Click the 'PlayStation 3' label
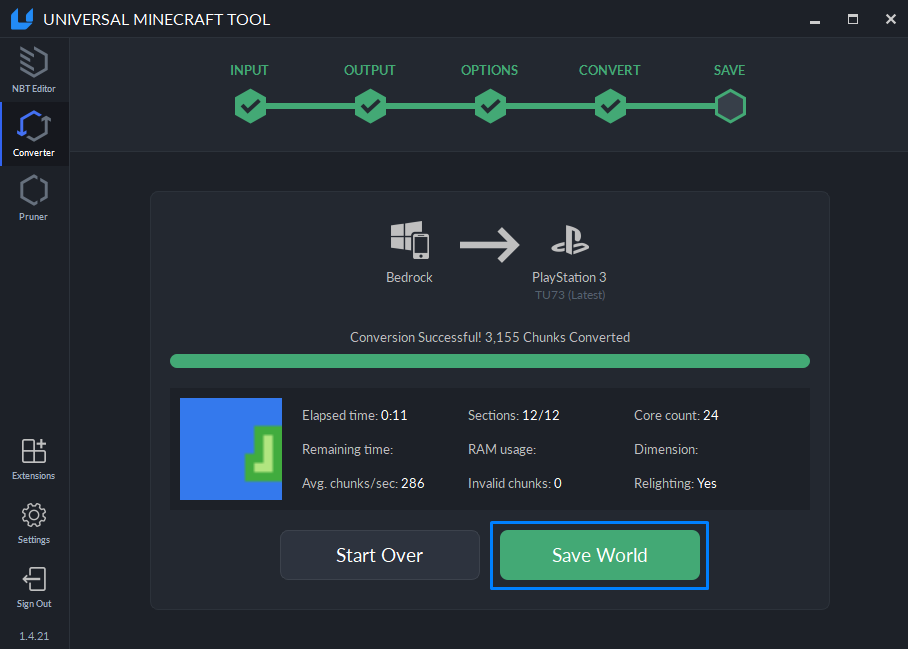The image size is (908, 649). point(569,277)
